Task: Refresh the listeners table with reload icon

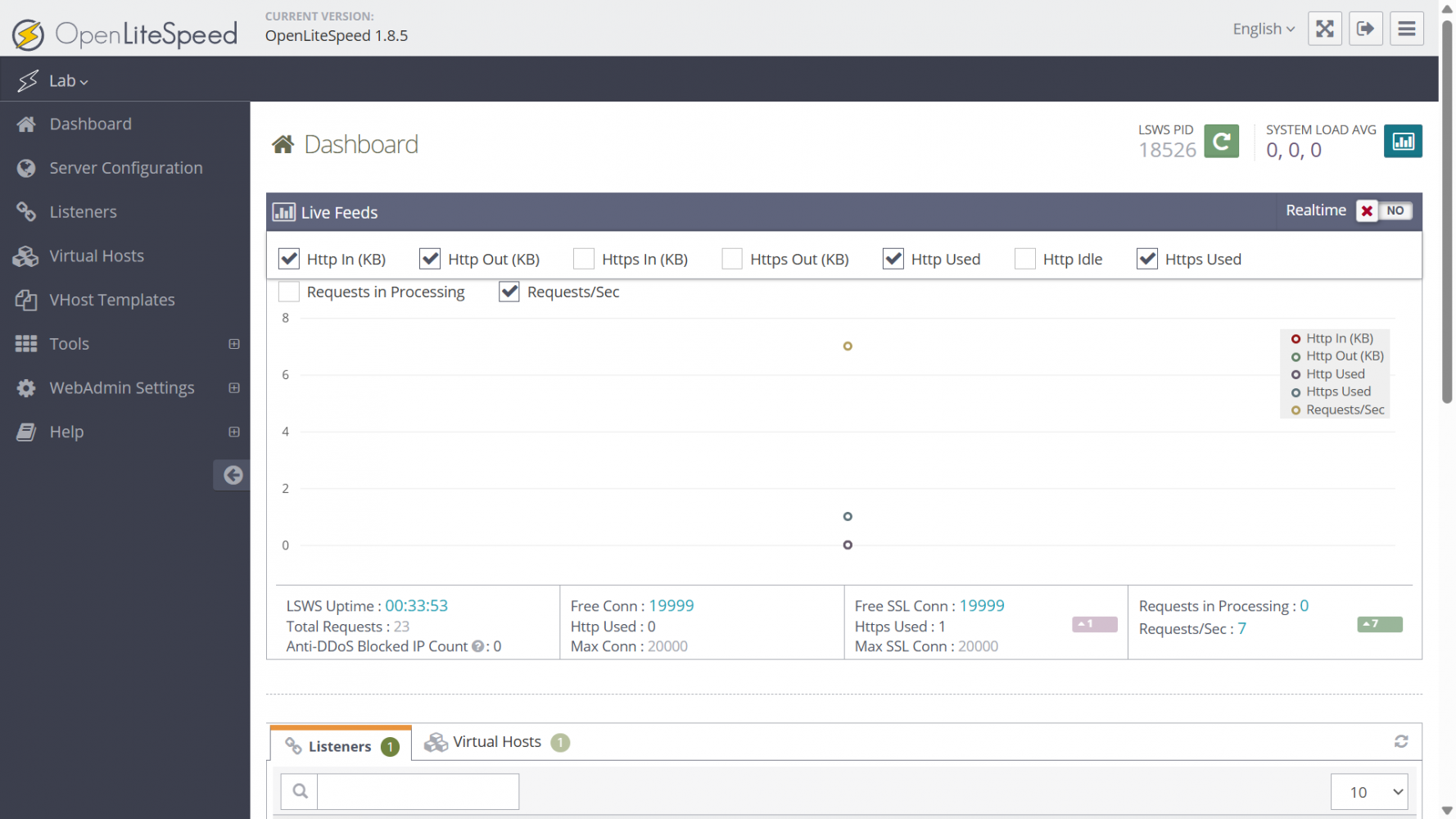Action: click(x=1400, y=741)
